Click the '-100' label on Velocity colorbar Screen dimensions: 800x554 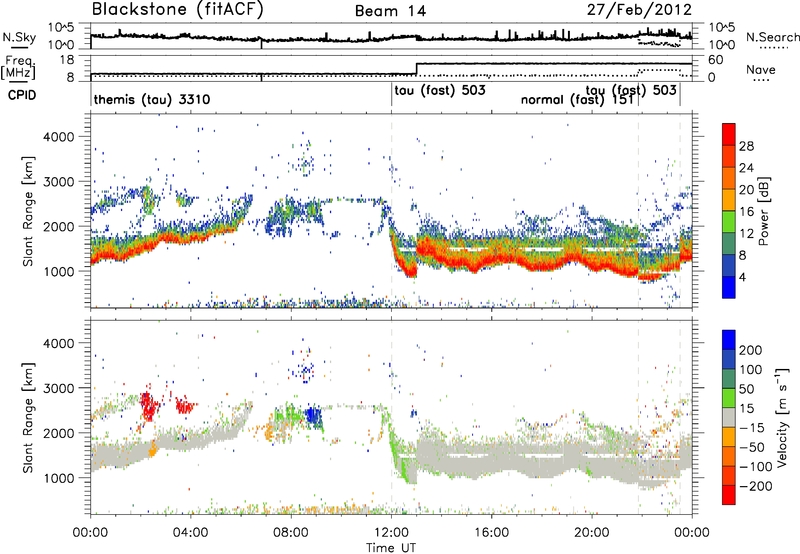pos(756,467)
